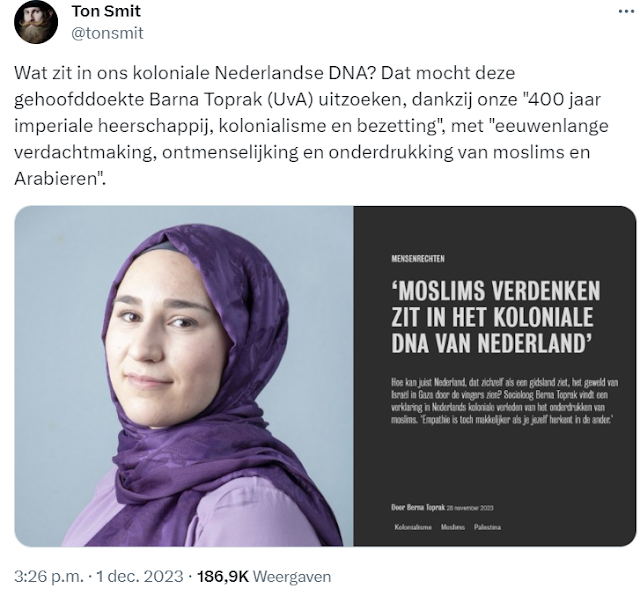Select the MENSENRECHTEN category label
Image resolution: width=640 pixels, height=596 pixels.
pyautogui.click(x=418, y=258)
